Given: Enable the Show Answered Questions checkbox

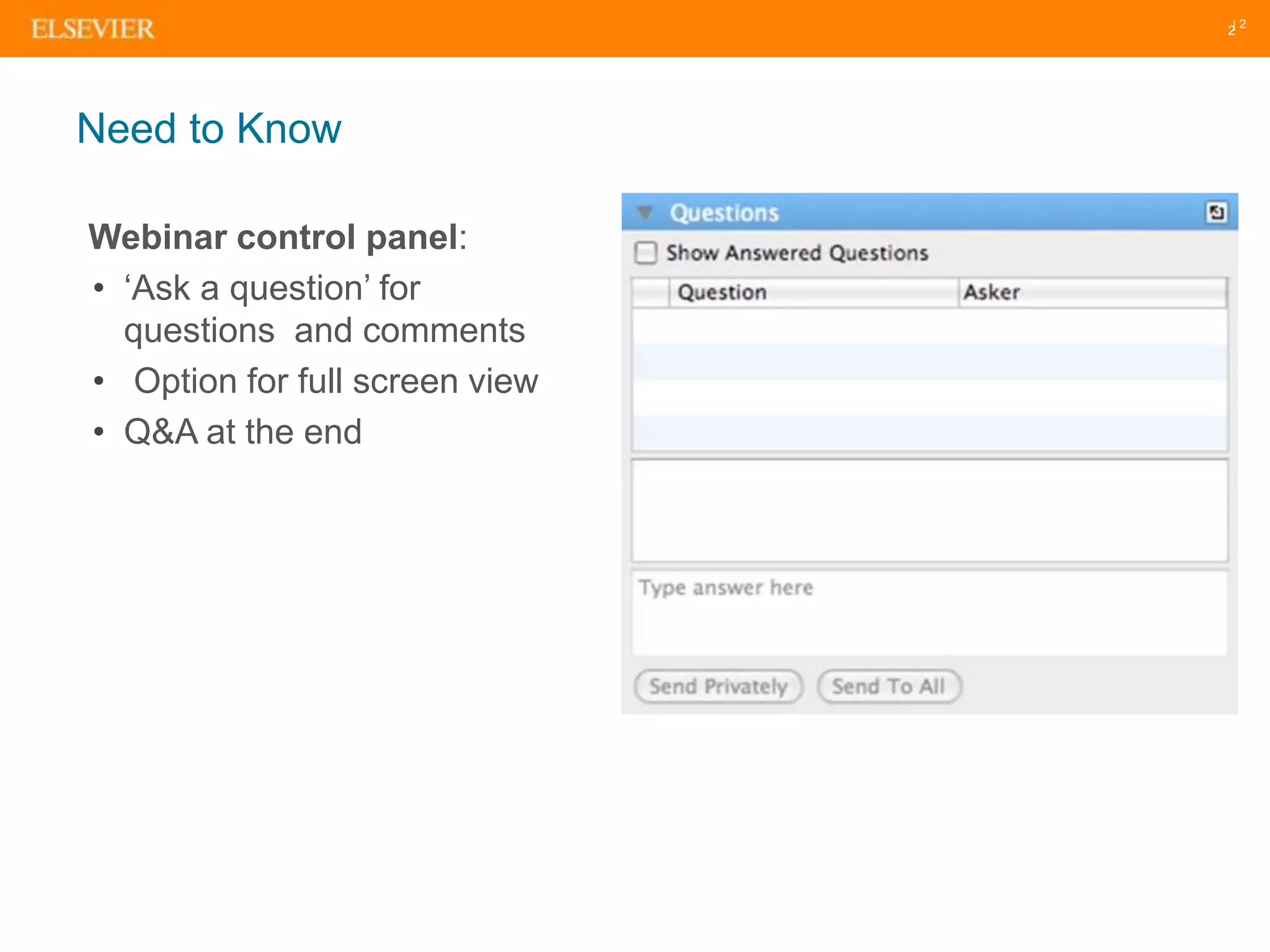Looking at the screenshot, I should coord(646,253).
